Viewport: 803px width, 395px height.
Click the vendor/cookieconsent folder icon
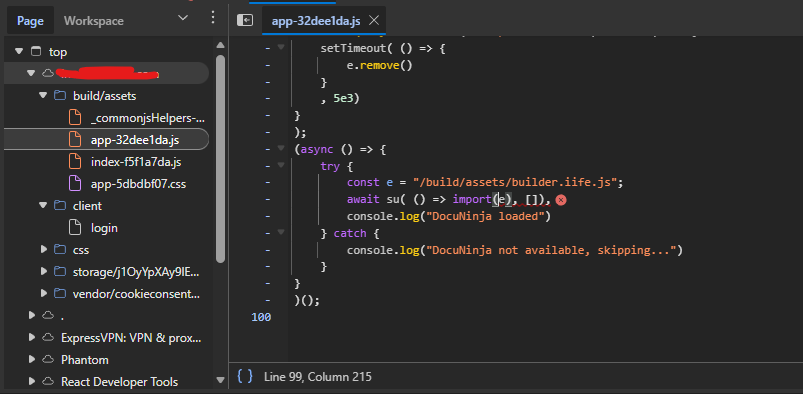click(x=60, y=294)
